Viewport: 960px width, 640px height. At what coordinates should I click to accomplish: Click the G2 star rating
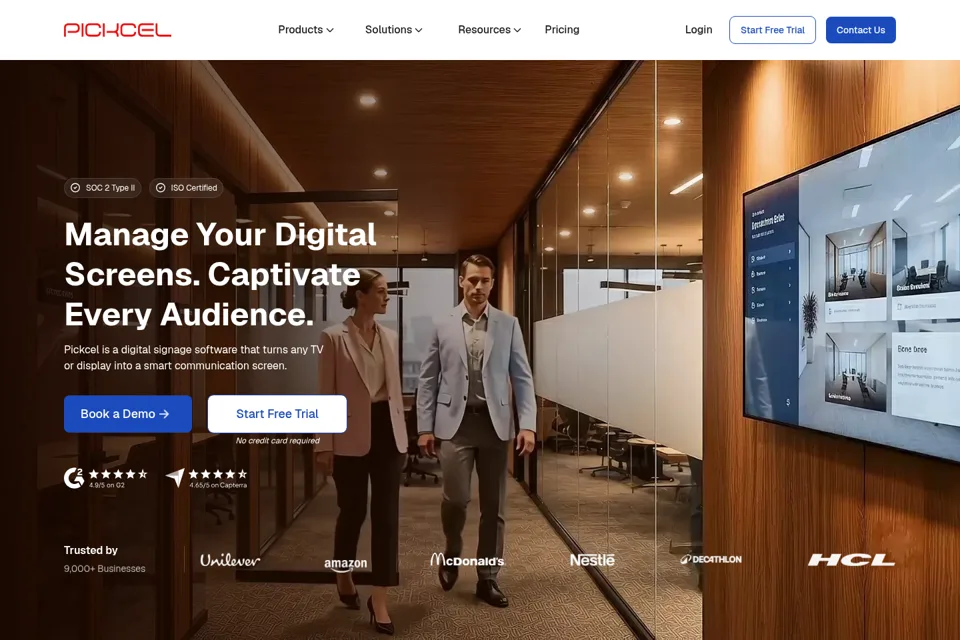point(118,473)
